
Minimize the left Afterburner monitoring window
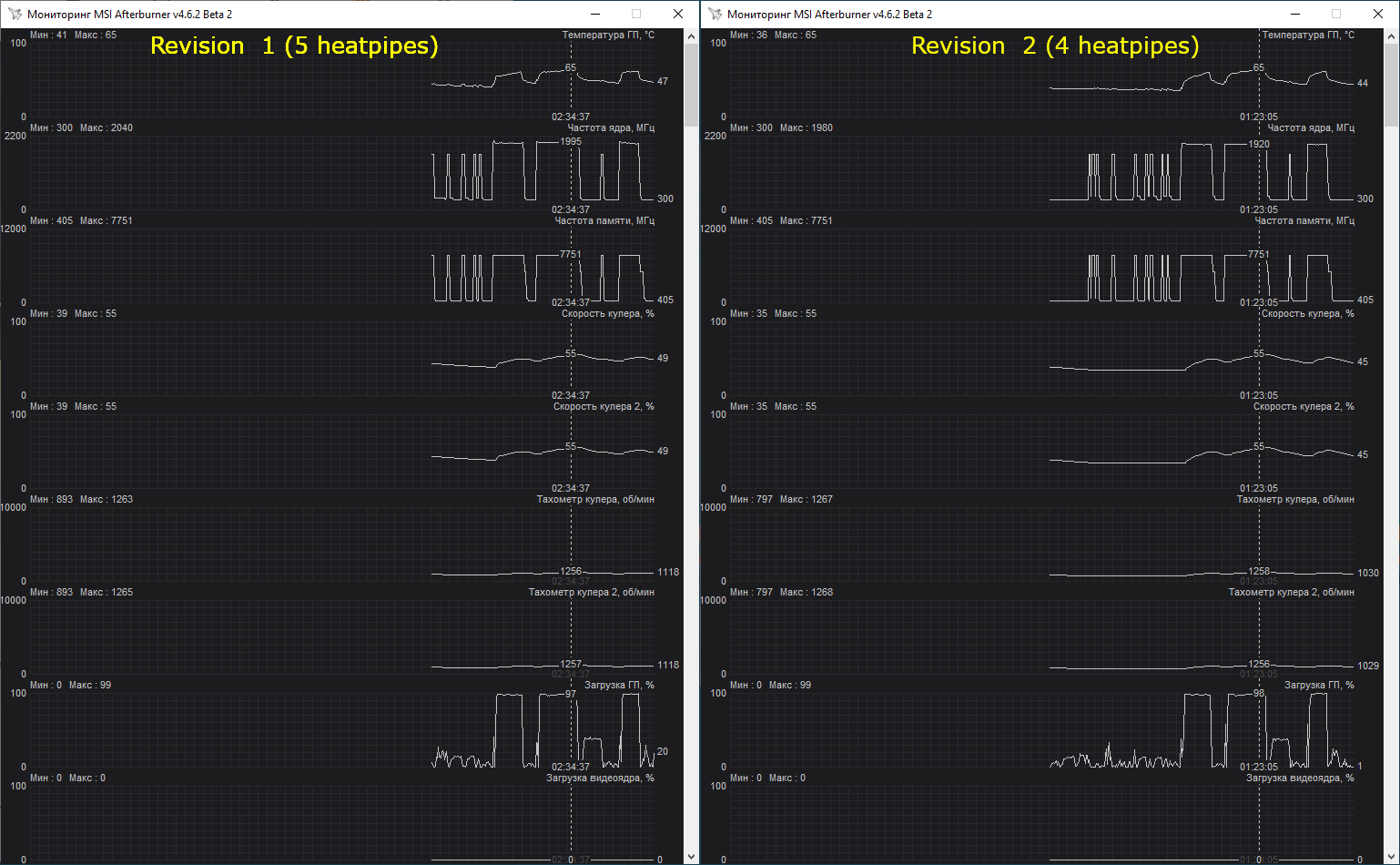(595, 14)
